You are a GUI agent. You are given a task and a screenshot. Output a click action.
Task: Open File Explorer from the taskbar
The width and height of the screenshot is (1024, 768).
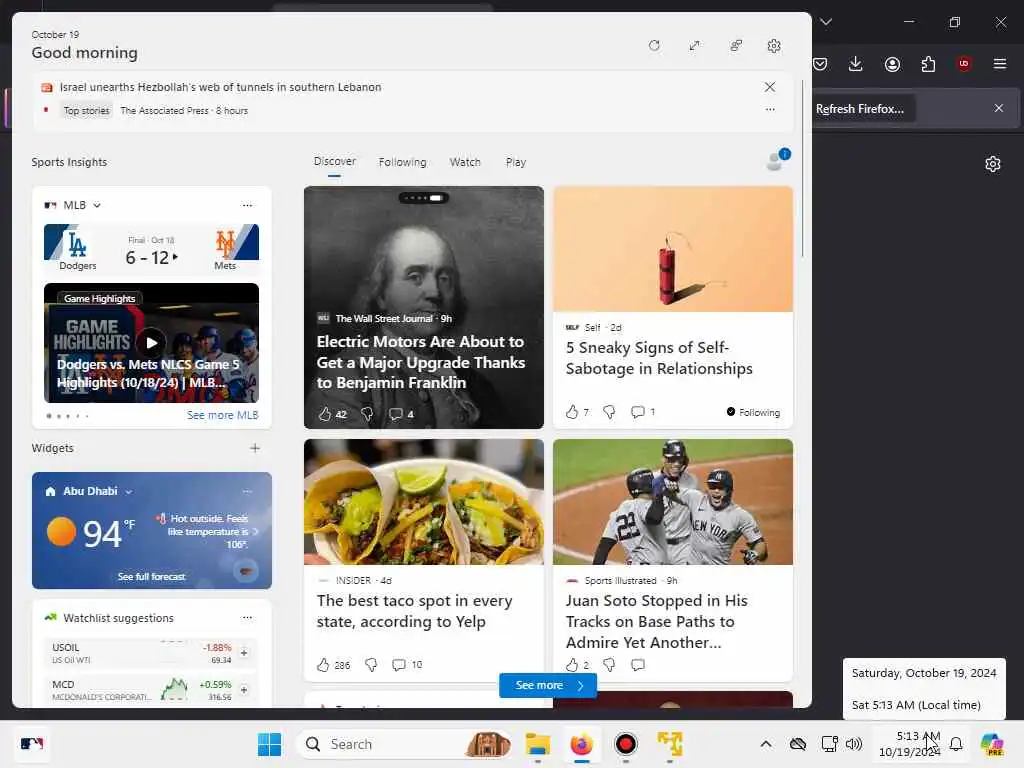[537, 744]
